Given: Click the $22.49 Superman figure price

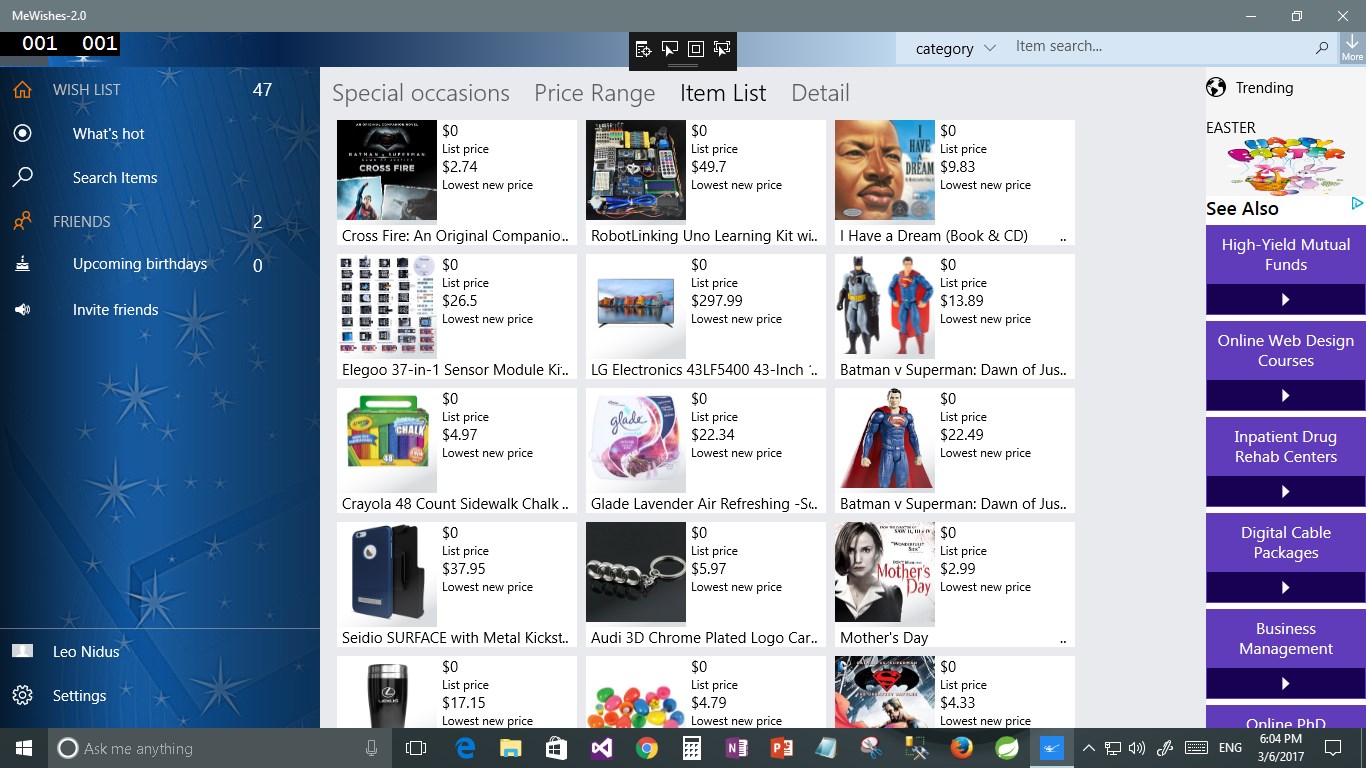Looking at the screenshot, I should [962, 435].
